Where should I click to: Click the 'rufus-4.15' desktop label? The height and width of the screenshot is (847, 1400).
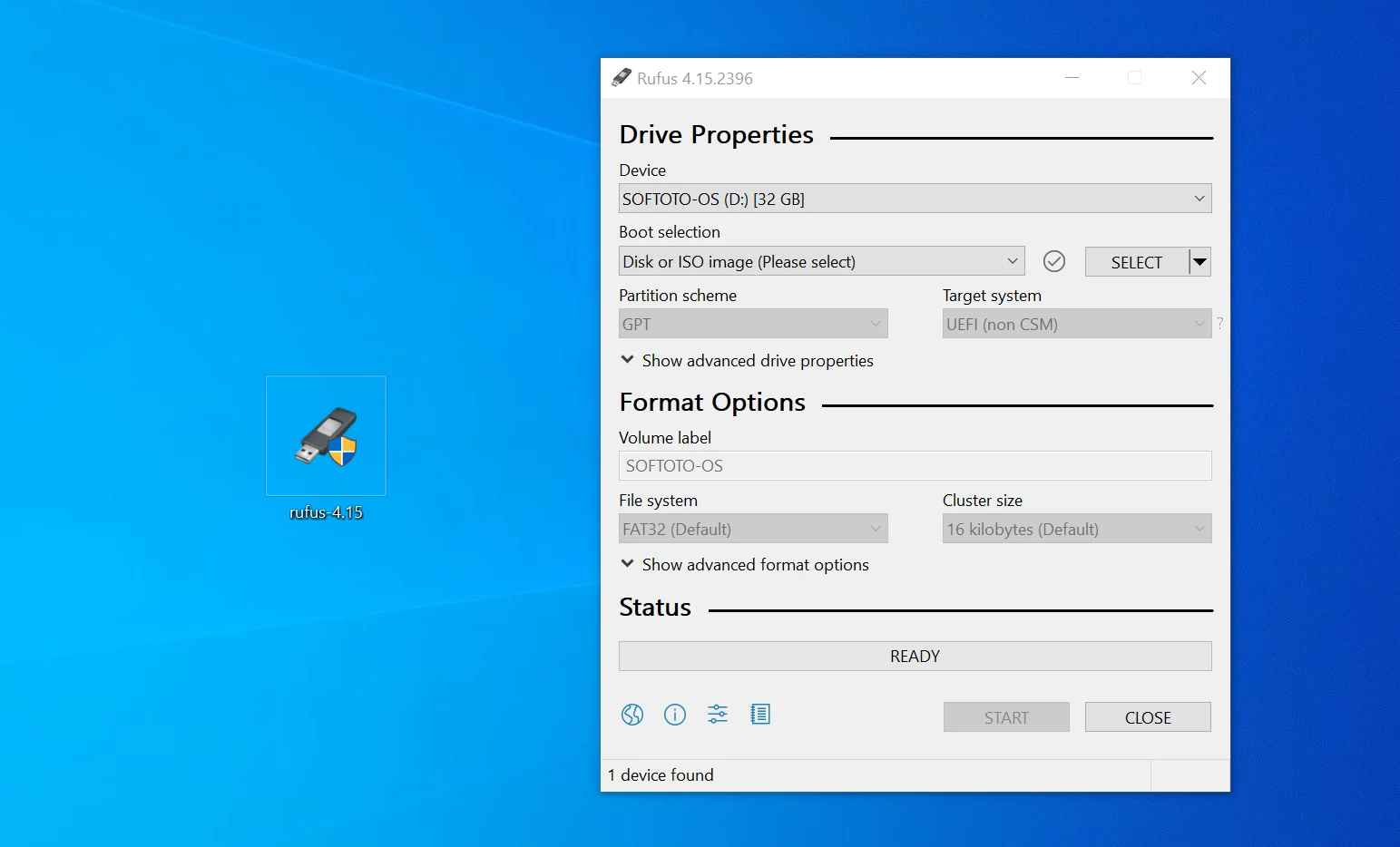click(326, 512)
